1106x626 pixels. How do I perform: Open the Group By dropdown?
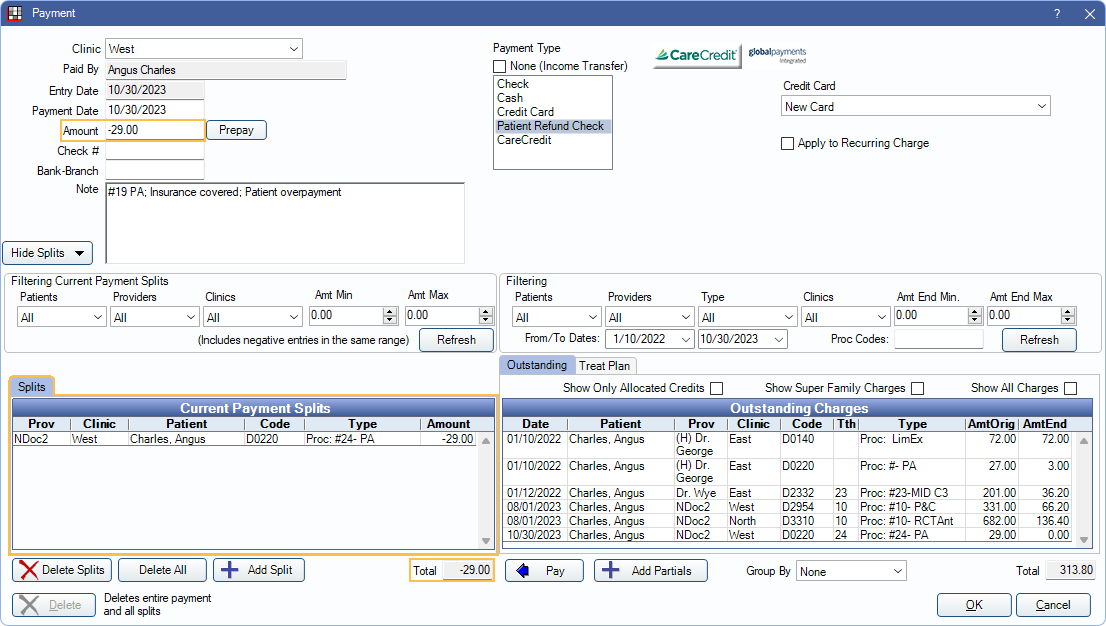click(850, 571)
